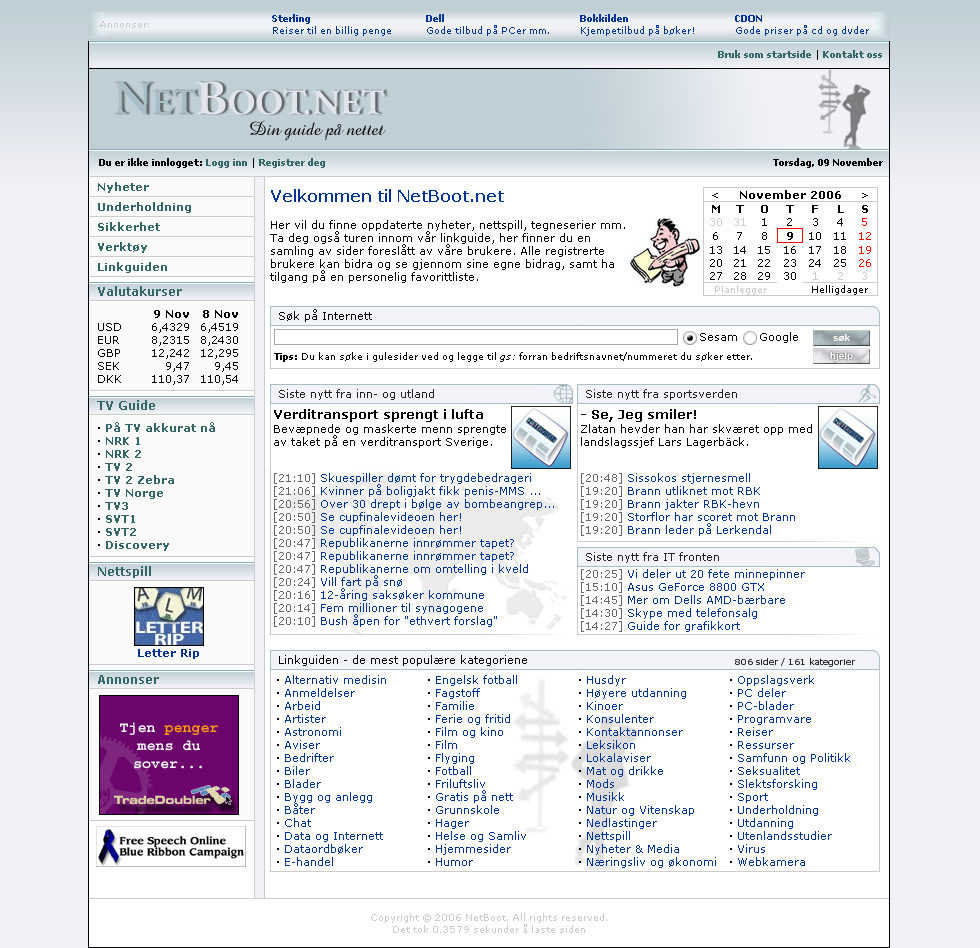Click the Helligdager calendar link
The image size is (980, 948).
[x=839, y=290]
